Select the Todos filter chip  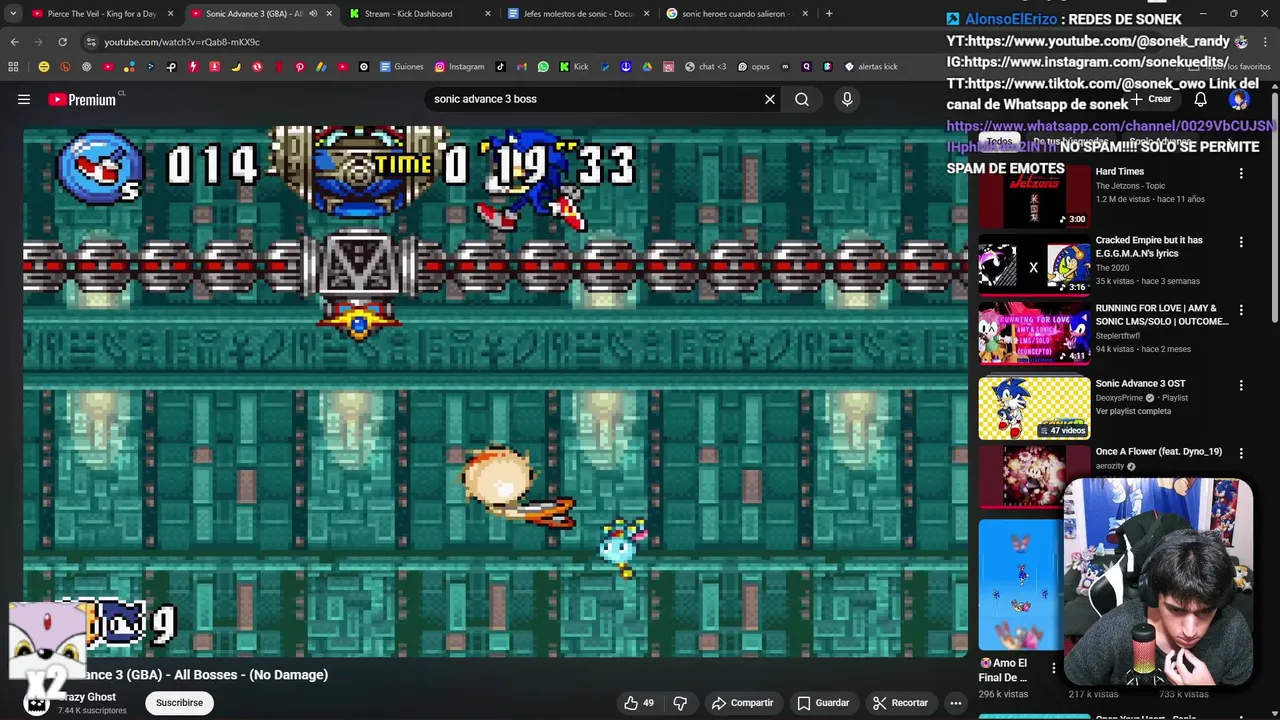tap(1000, 142)
